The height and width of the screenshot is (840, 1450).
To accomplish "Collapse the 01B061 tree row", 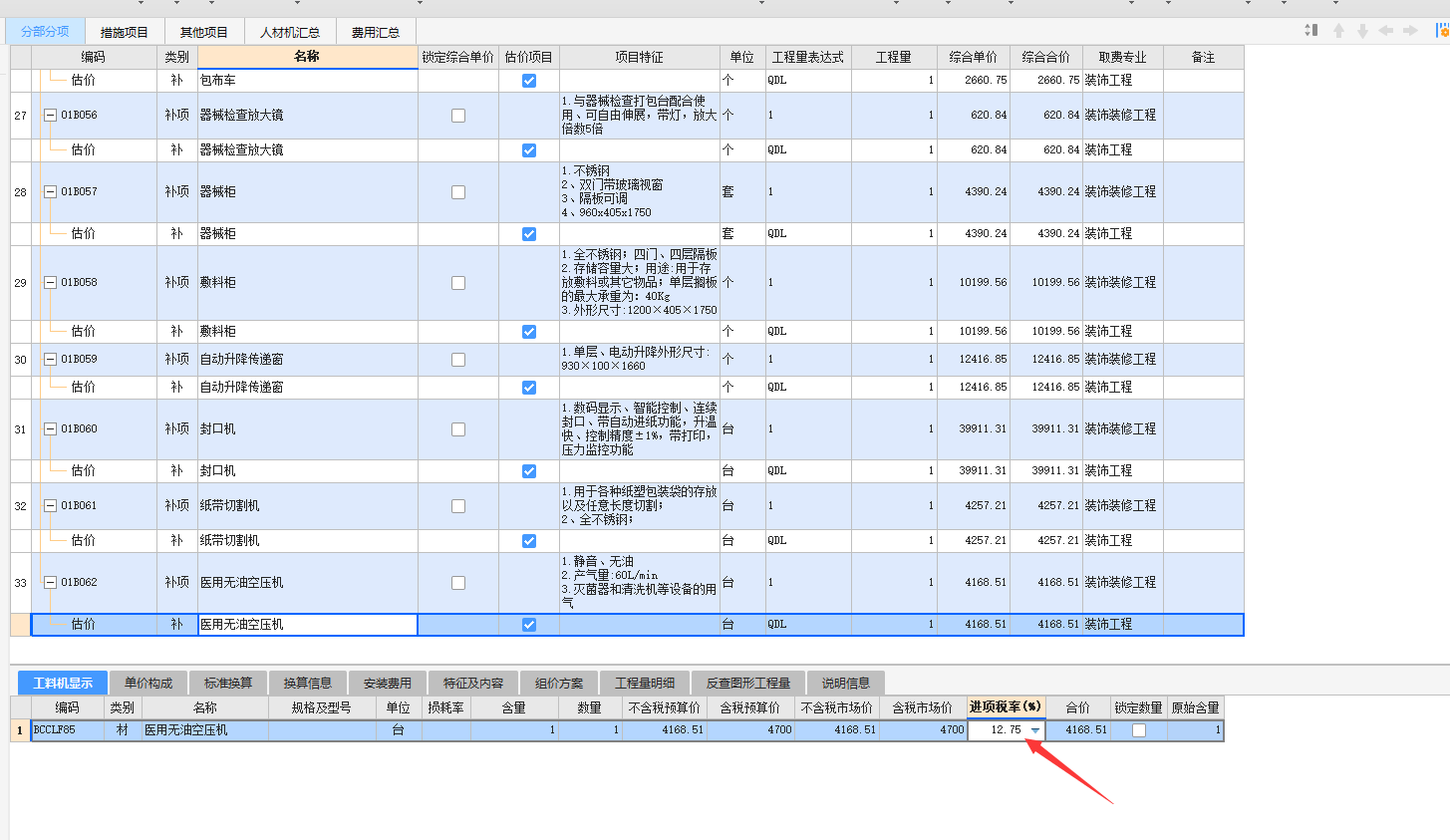I will pyautogui.click(x=50, y=506).
